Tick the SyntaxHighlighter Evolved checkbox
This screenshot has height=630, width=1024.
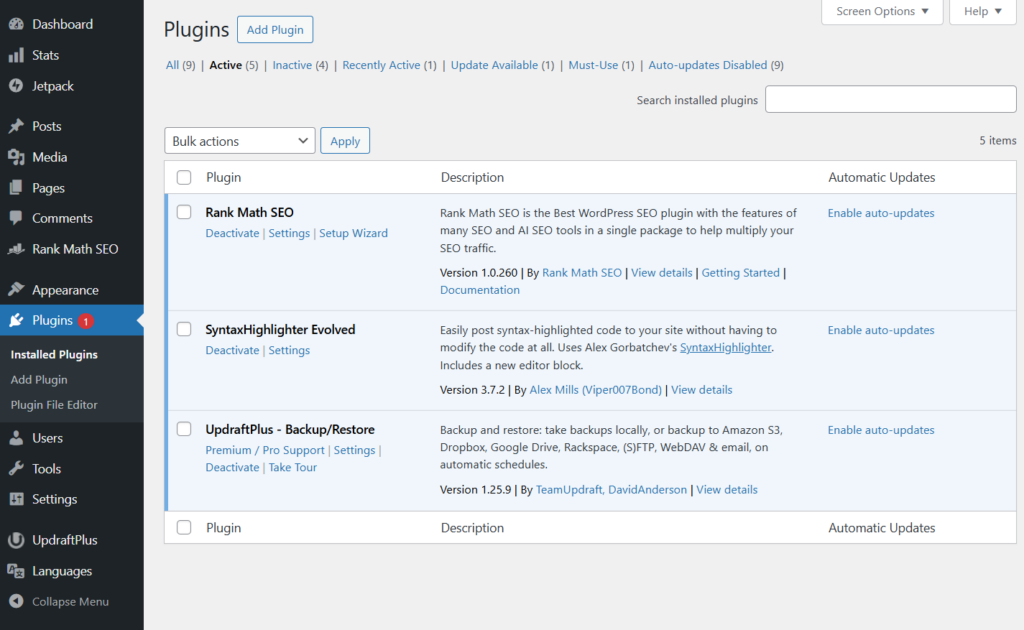pos(184,329)
